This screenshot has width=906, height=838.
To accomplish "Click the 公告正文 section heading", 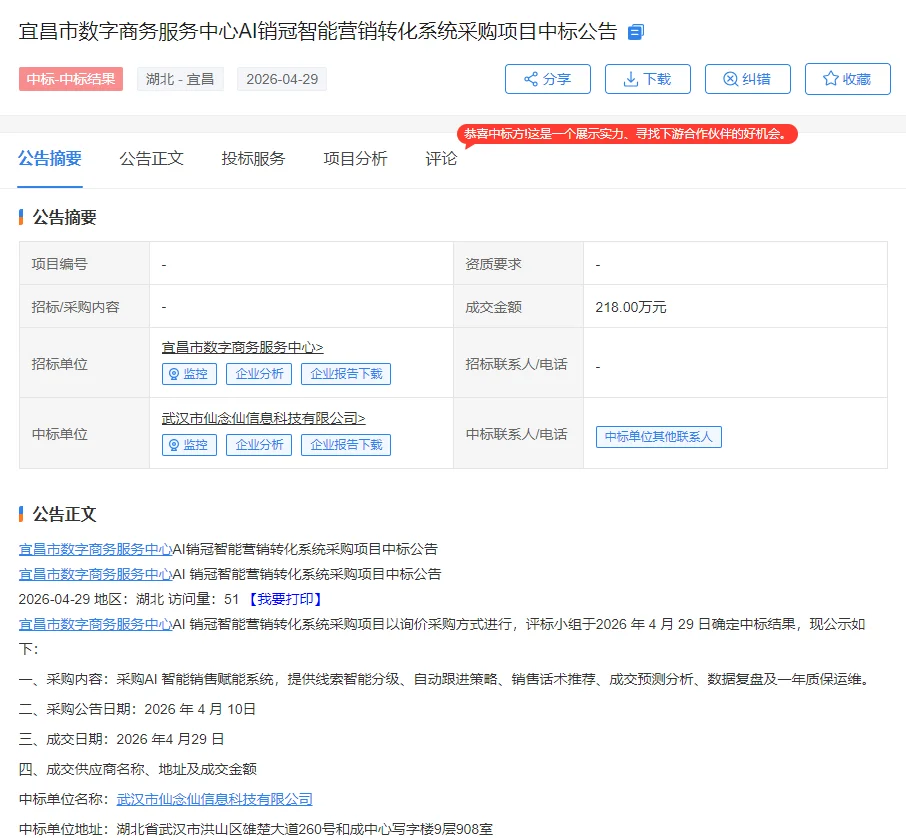I will [x=64, y=514].
